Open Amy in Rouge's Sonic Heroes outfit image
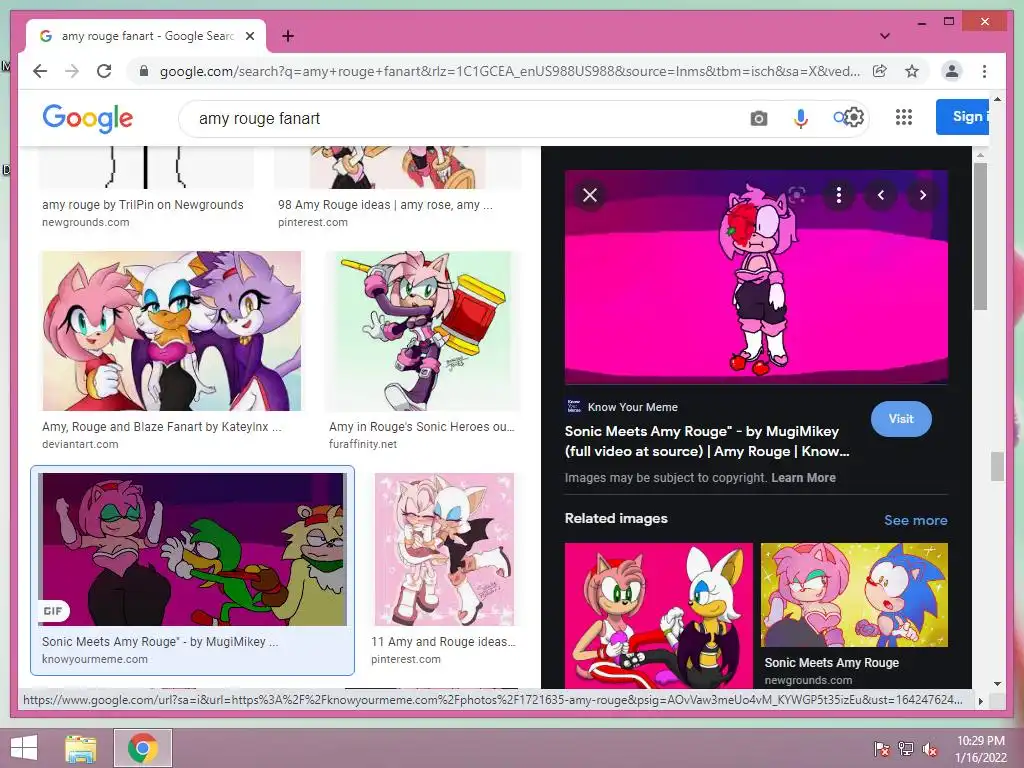 tap(423, 331)
